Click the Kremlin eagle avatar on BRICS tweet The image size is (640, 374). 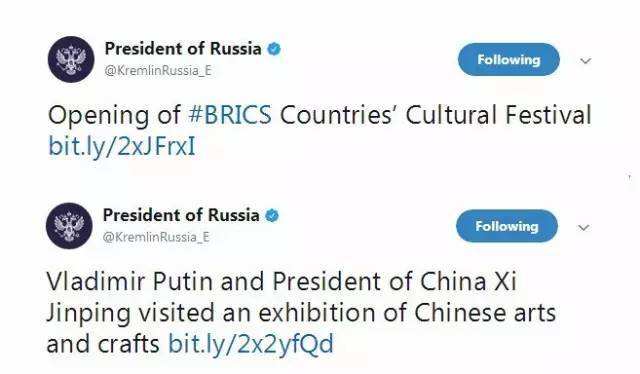tap(71, 60)
